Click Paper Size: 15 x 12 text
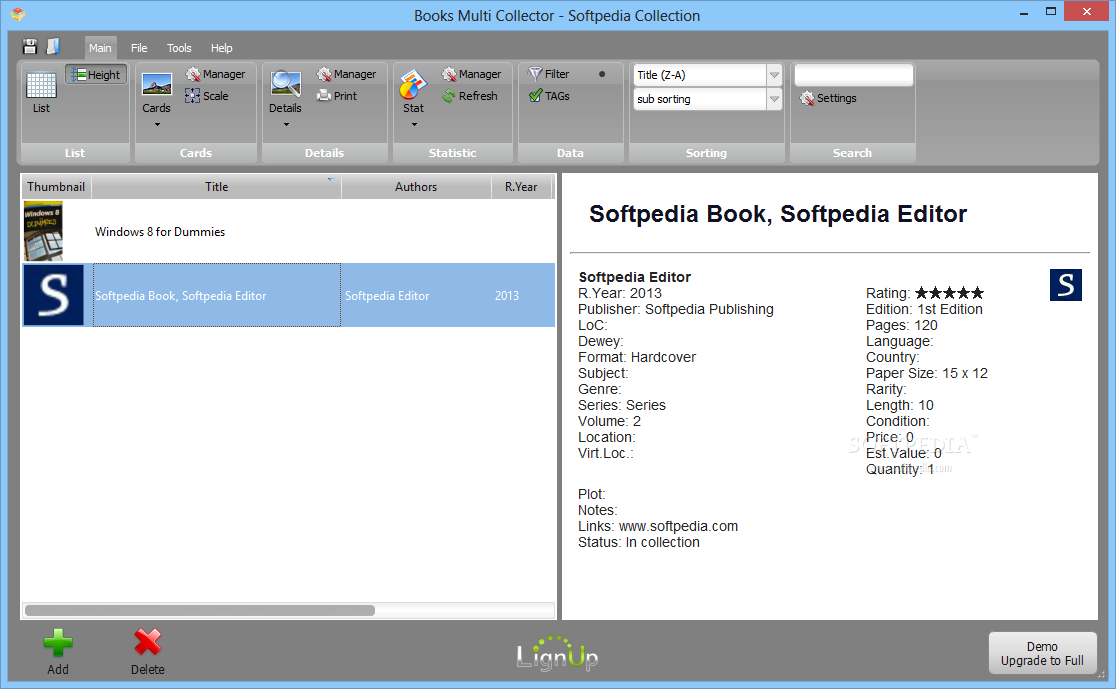 click(927, 373)
